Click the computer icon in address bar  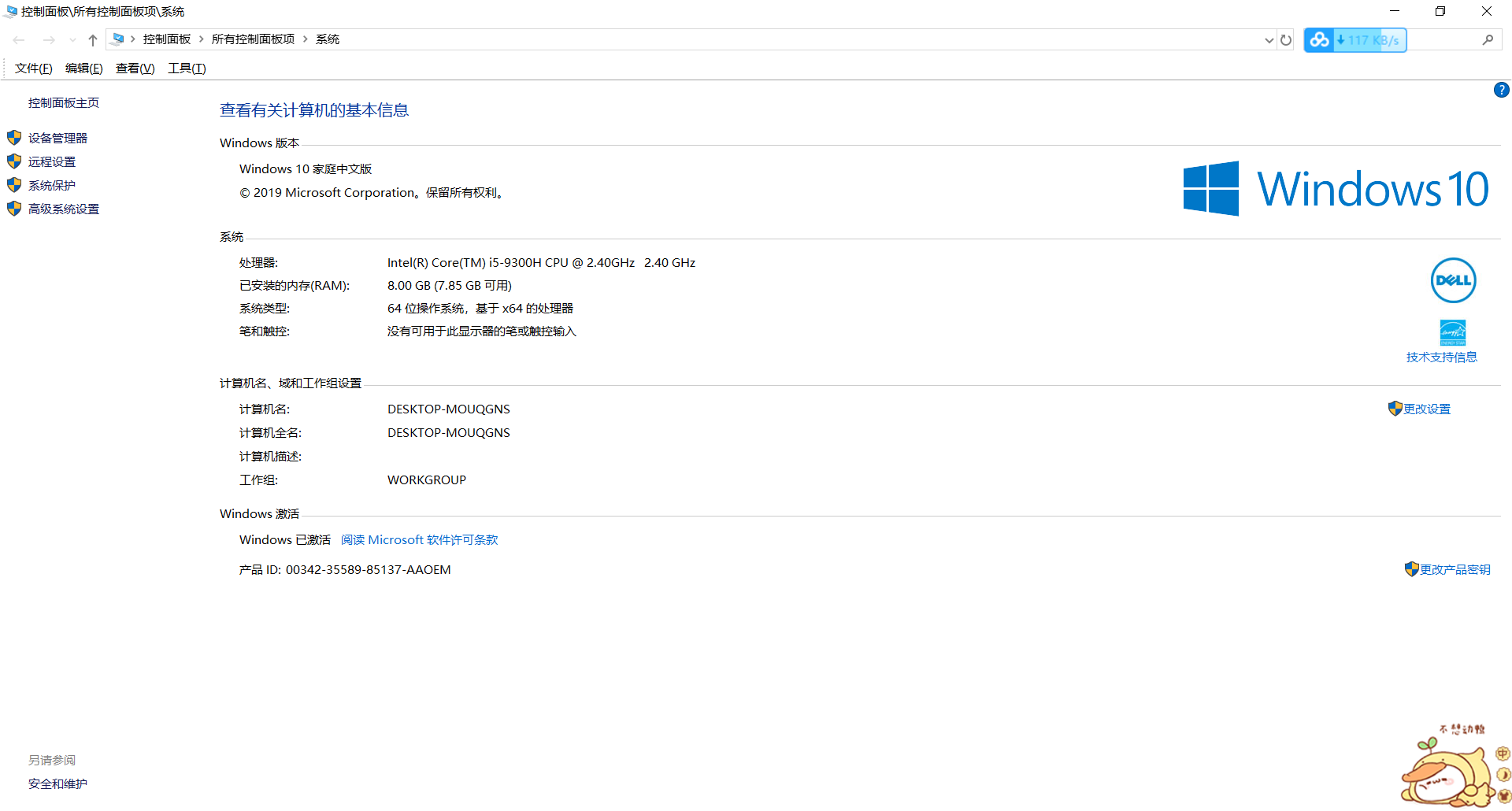click(x=117, y=39)
